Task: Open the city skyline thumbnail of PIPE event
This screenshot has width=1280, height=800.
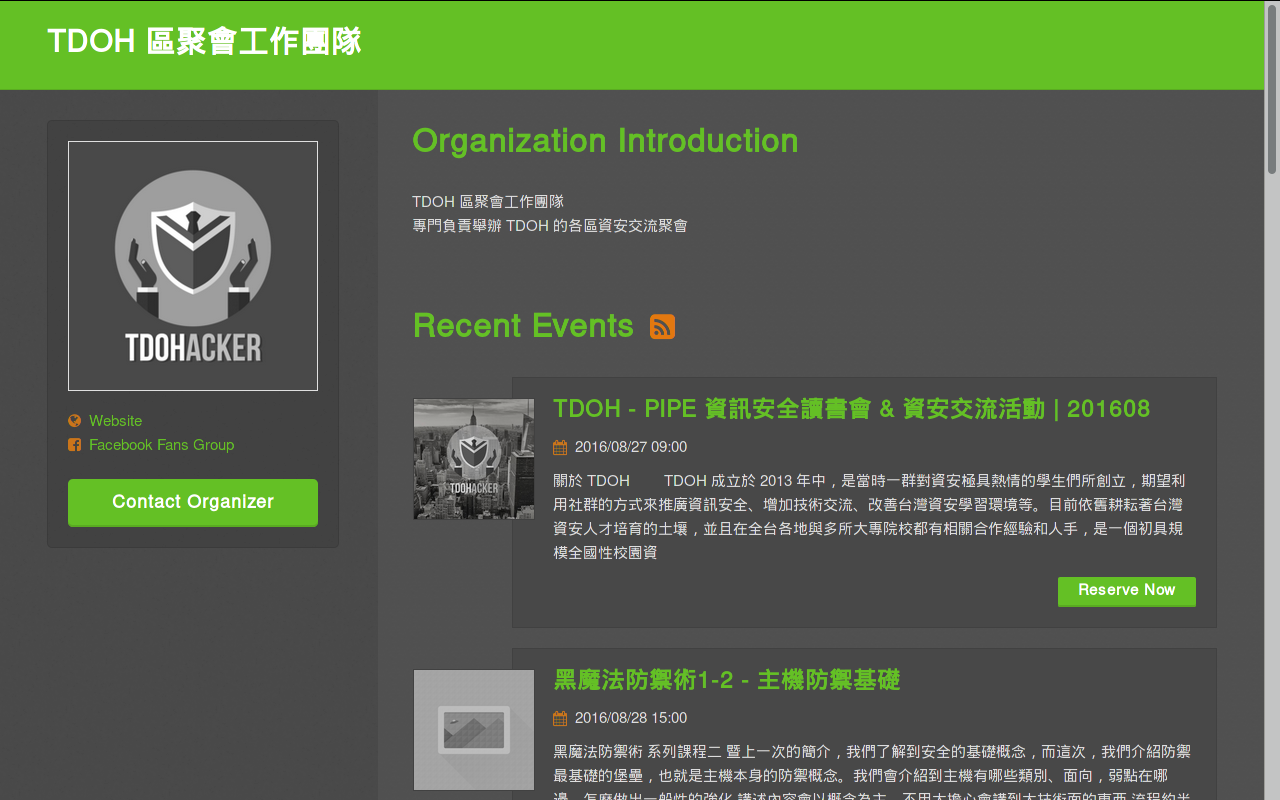Action: pos(474,459)
